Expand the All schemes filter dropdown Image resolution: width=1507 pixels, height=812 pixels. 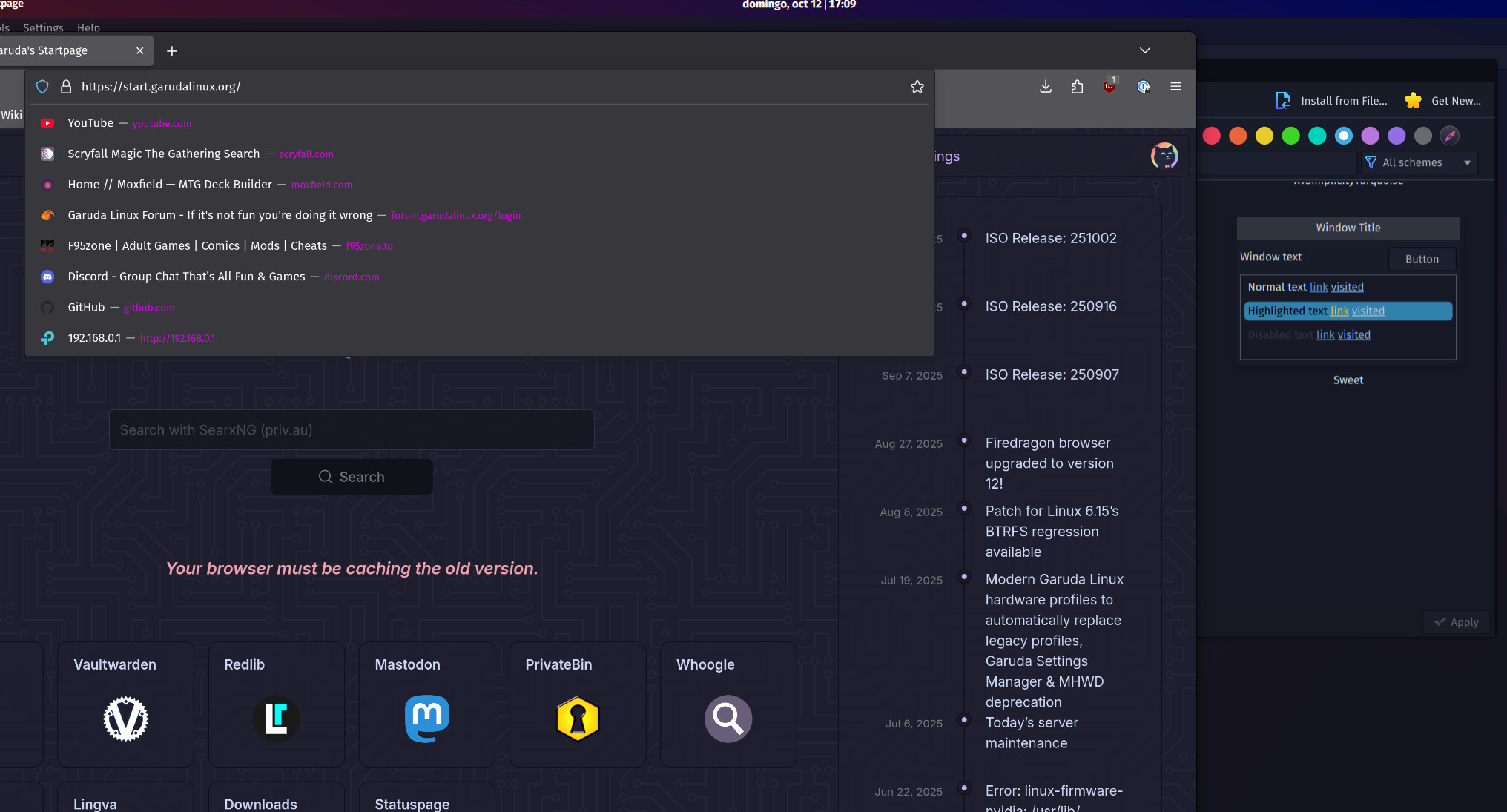pos(1419,162)
